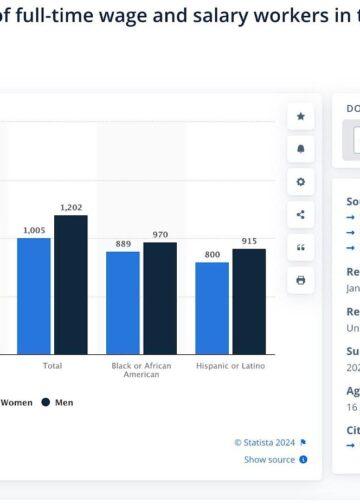This screenshot has height=504, width=360.
Task: Open chart settings gear icon
Action: [301, 182]
